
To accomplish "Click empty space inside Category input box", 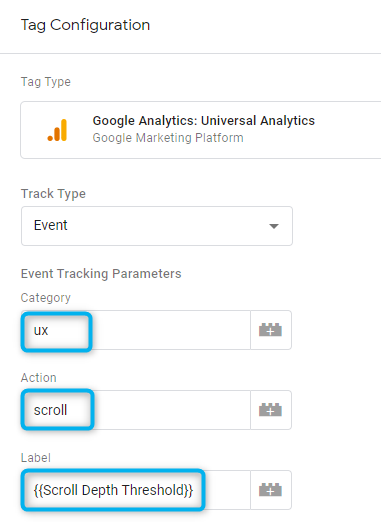I will click(170, 330).
